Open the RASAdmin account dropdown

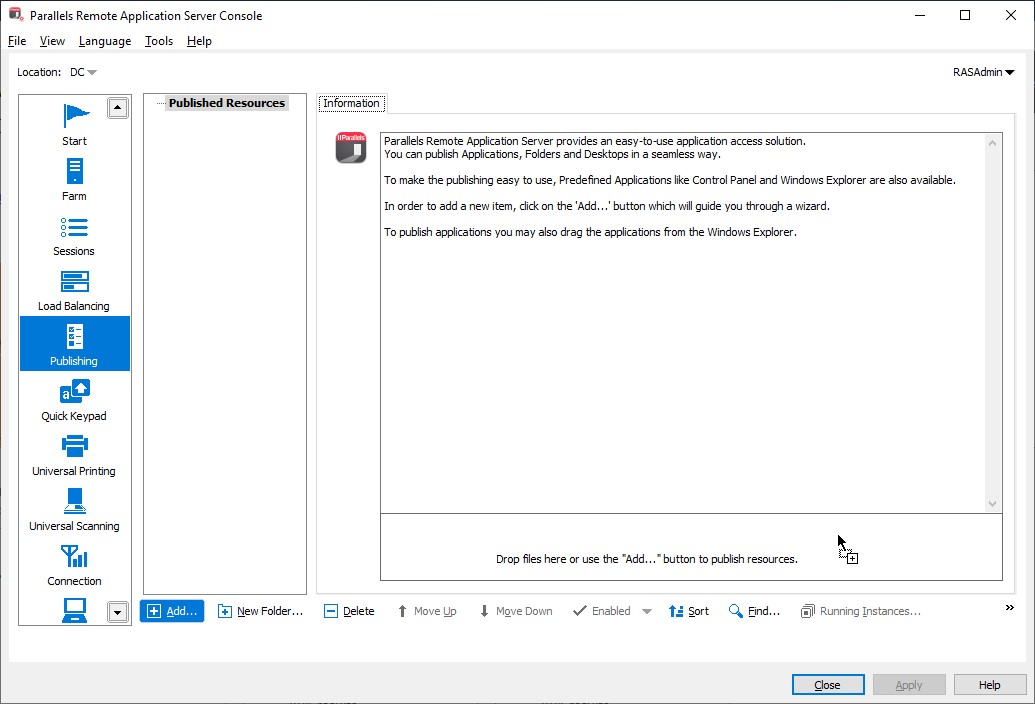click(x=984, y=72)
